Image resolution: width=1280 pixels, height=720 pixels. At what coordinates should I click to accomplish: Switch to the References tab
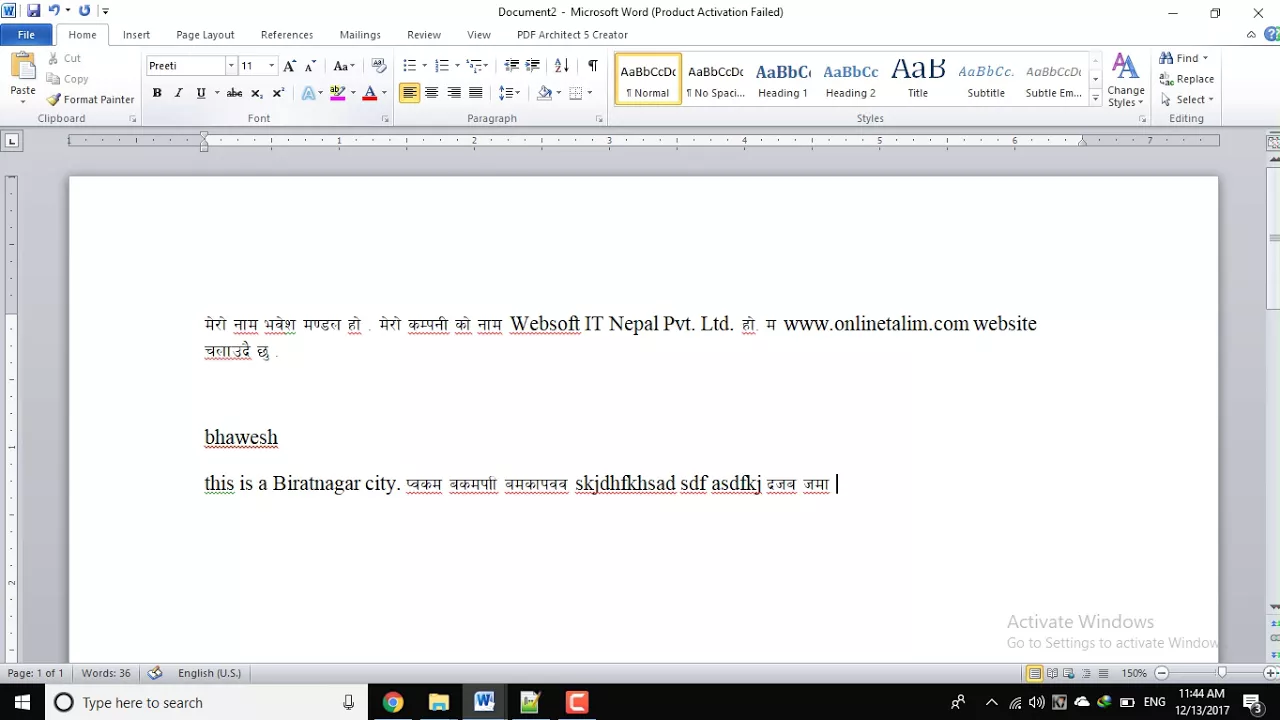(x=287, y=34)
